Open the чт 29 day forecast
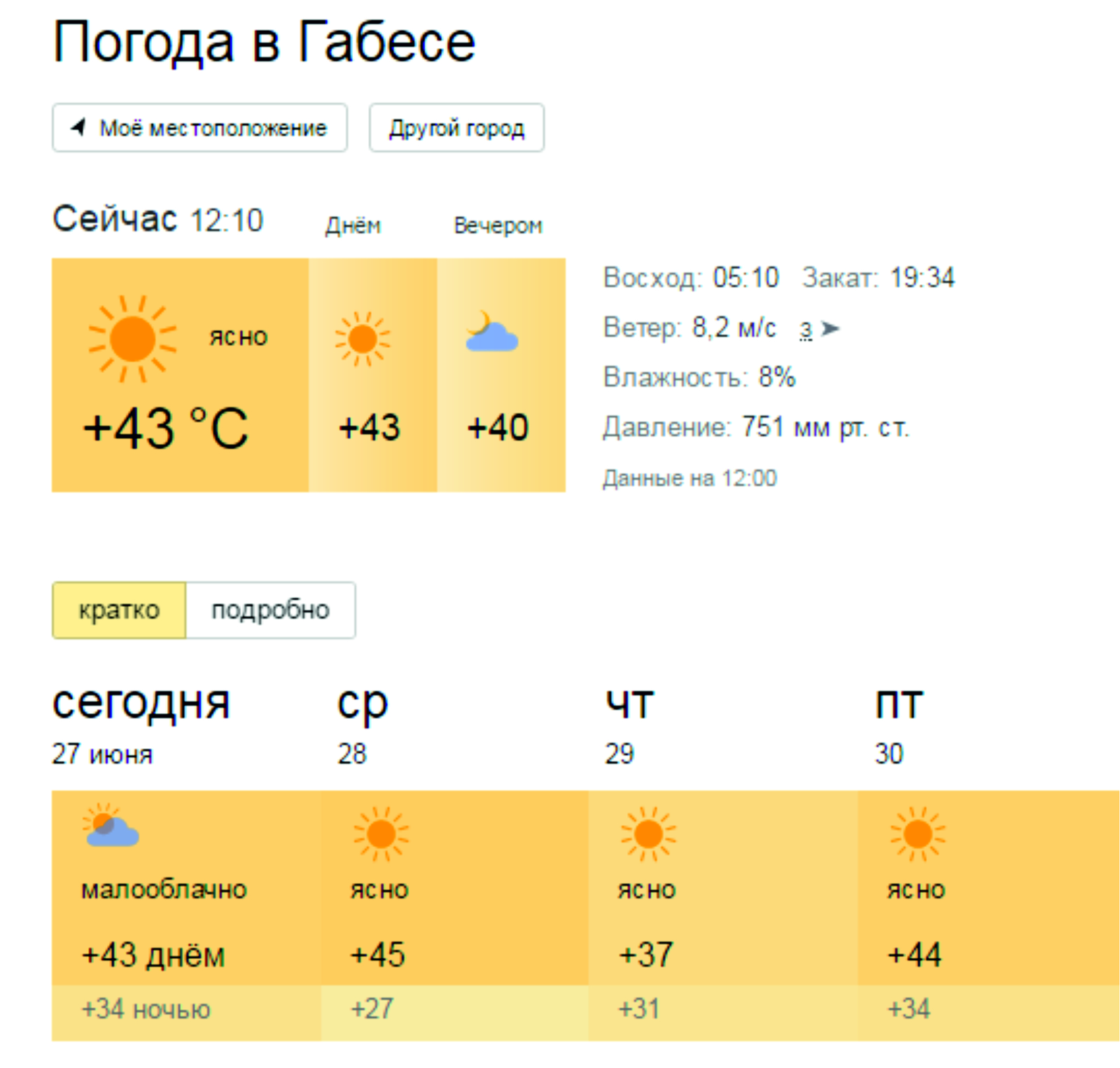Screen dimensions: 1120x1068 coord(724,915)
